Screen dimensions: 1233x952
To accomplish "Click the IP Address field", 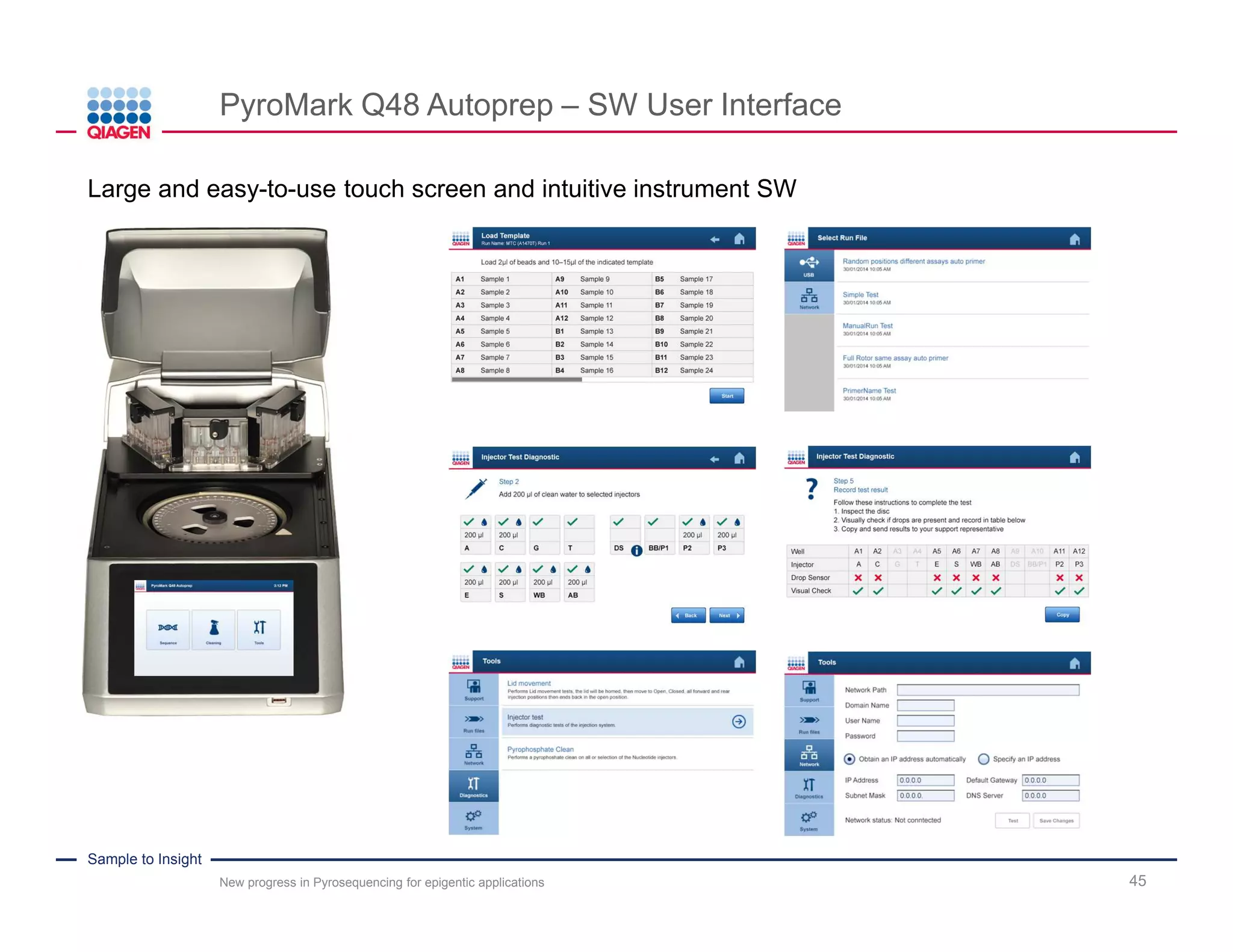I will pyautogui.click(x=925, y=780).
